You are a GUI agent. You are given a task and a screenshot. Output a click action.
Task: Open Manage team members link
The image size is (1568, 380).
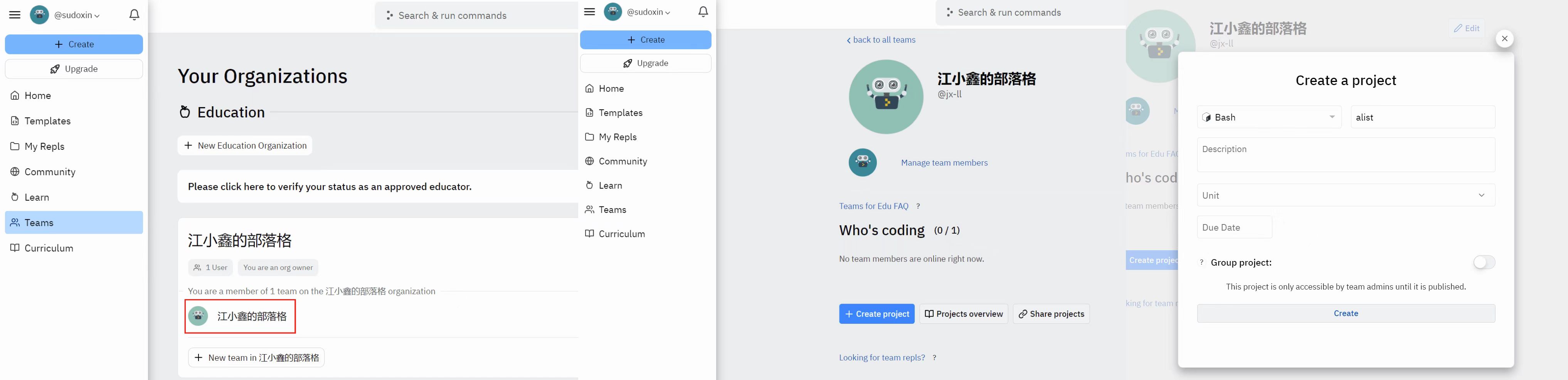[944, 162]
